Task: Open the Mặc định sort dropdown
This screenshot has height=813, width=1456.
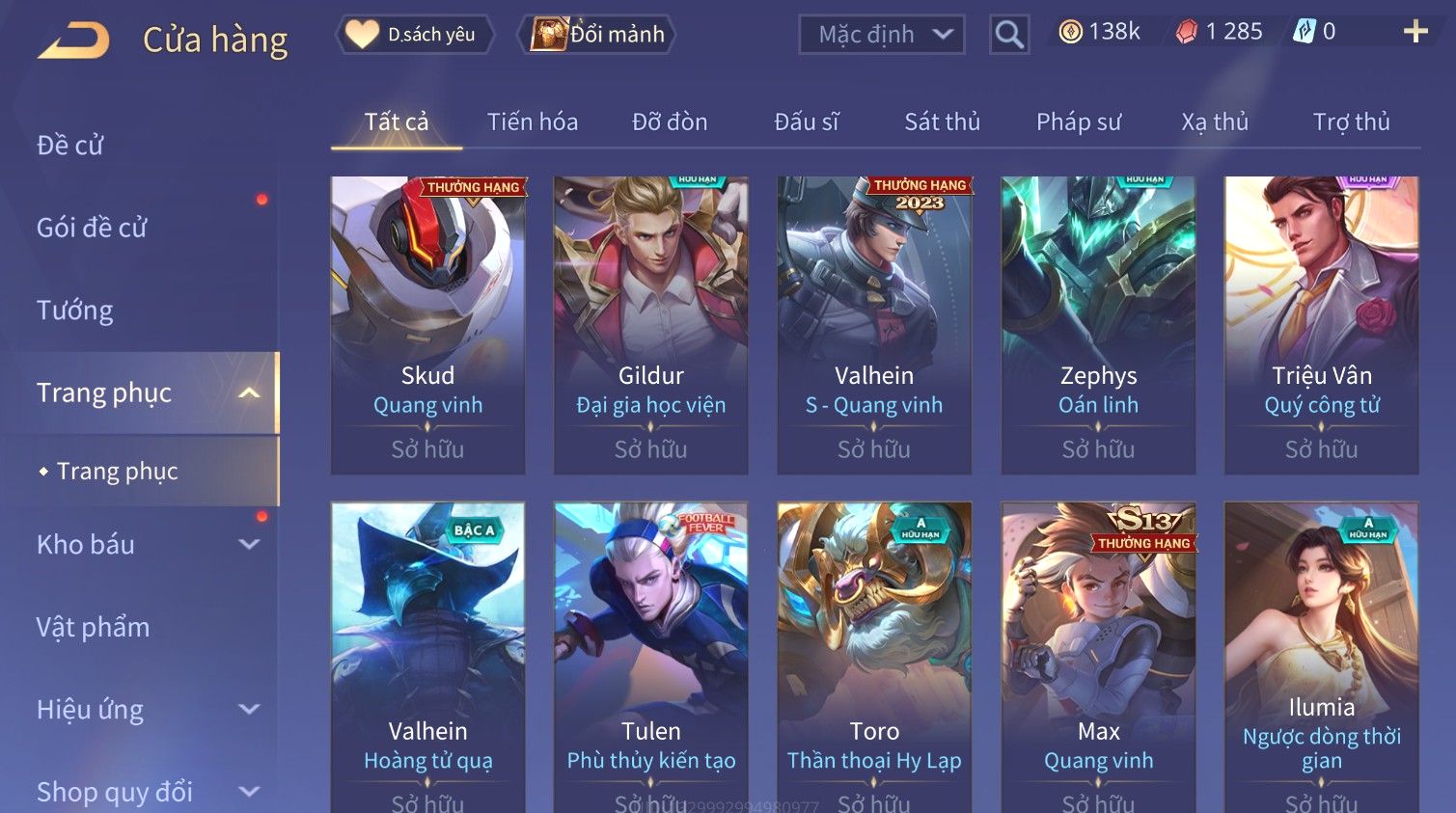Action: click(x=882, y=35)
